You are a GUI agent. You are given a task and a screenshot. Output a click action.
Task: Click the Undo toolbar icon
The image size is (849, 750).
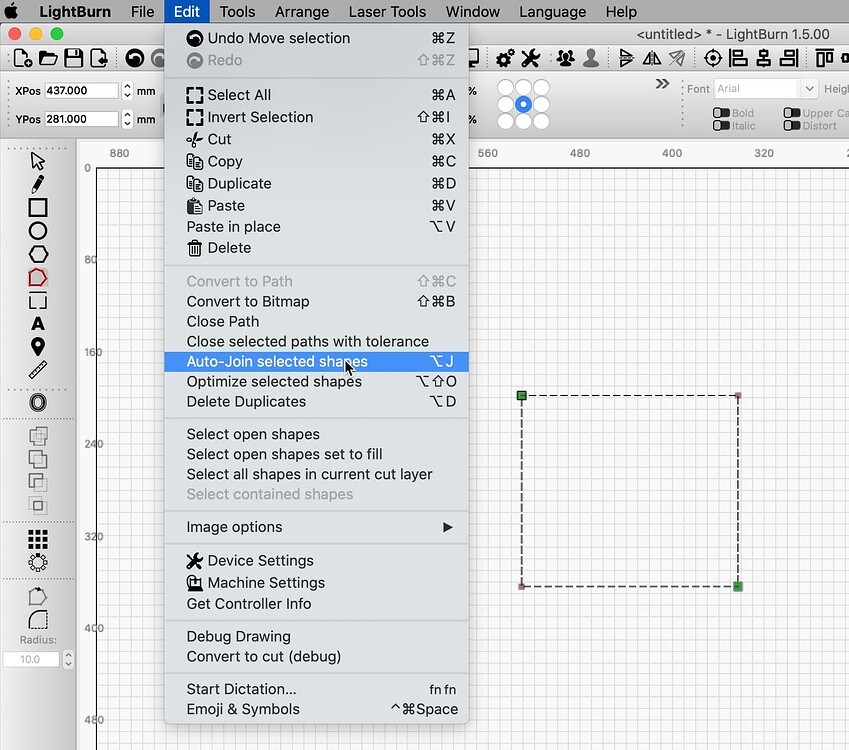pyautogui.click(x=135, y=58)
